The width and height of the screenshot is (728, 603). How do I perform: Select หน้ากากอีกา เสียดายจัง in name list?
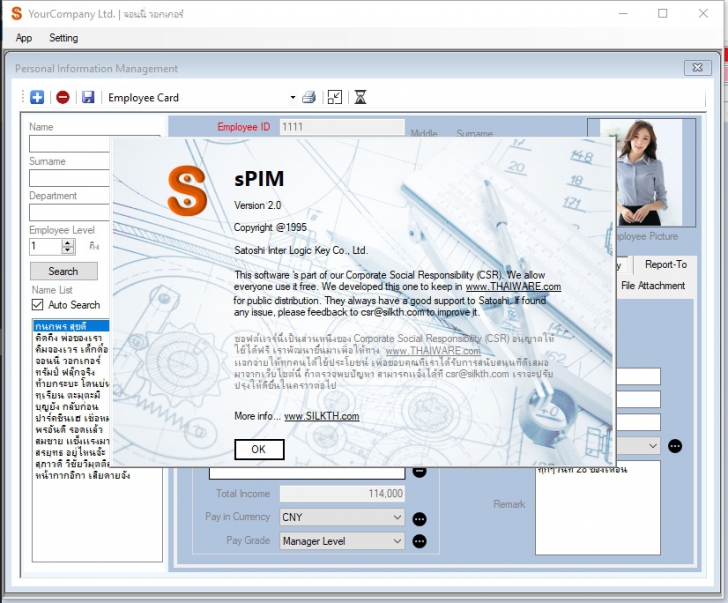tap(83, 475)
